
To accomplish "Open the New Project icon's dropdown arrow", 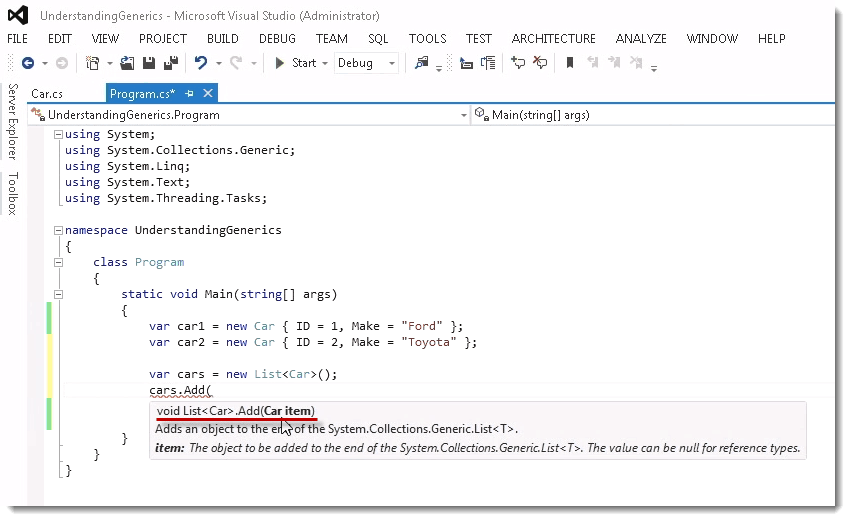I will (x=110, y=63).
